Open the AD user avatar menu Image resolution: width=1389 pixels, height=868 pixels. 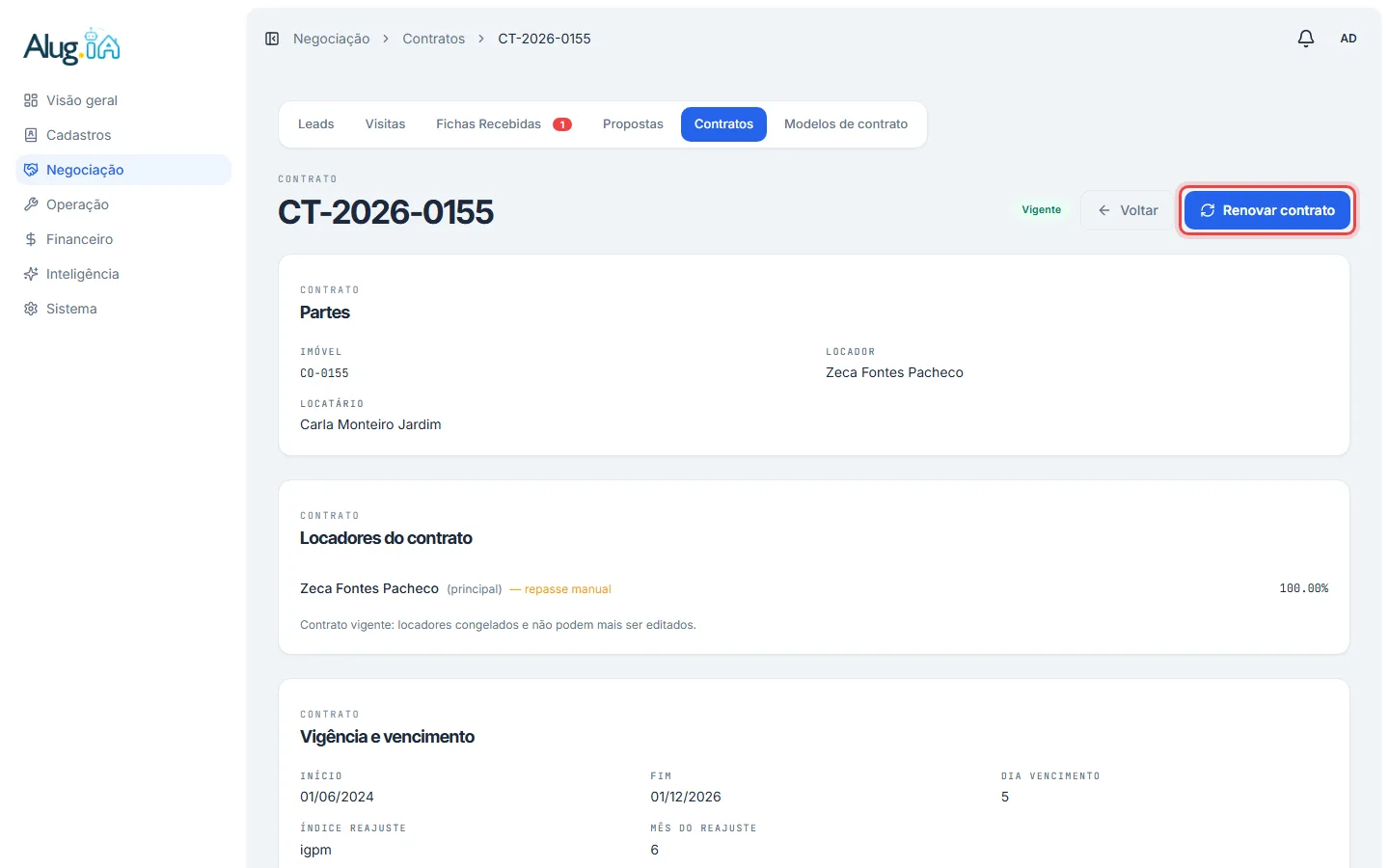[x=1348, y=39]
